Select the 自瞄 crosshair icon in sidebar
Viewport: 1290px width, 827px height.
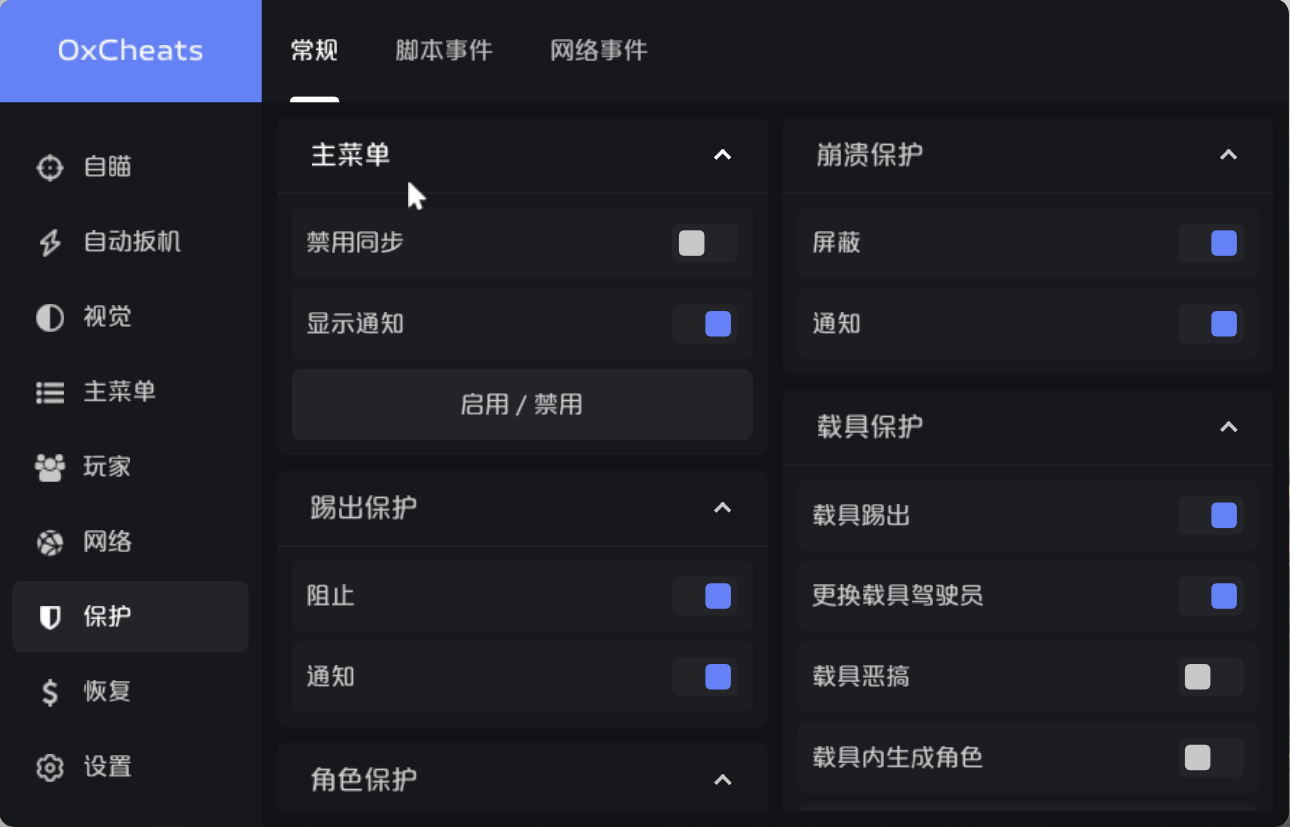[49, 167]
